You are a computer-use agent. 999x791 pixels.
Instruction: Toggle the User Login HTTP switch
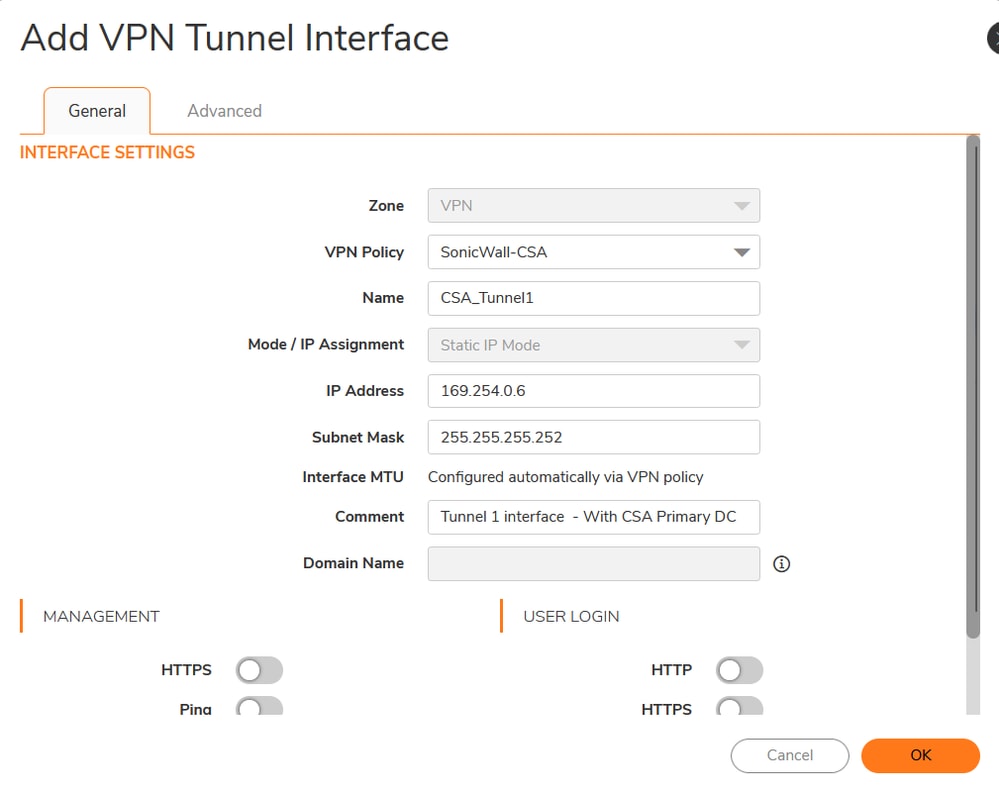(739, 670)
